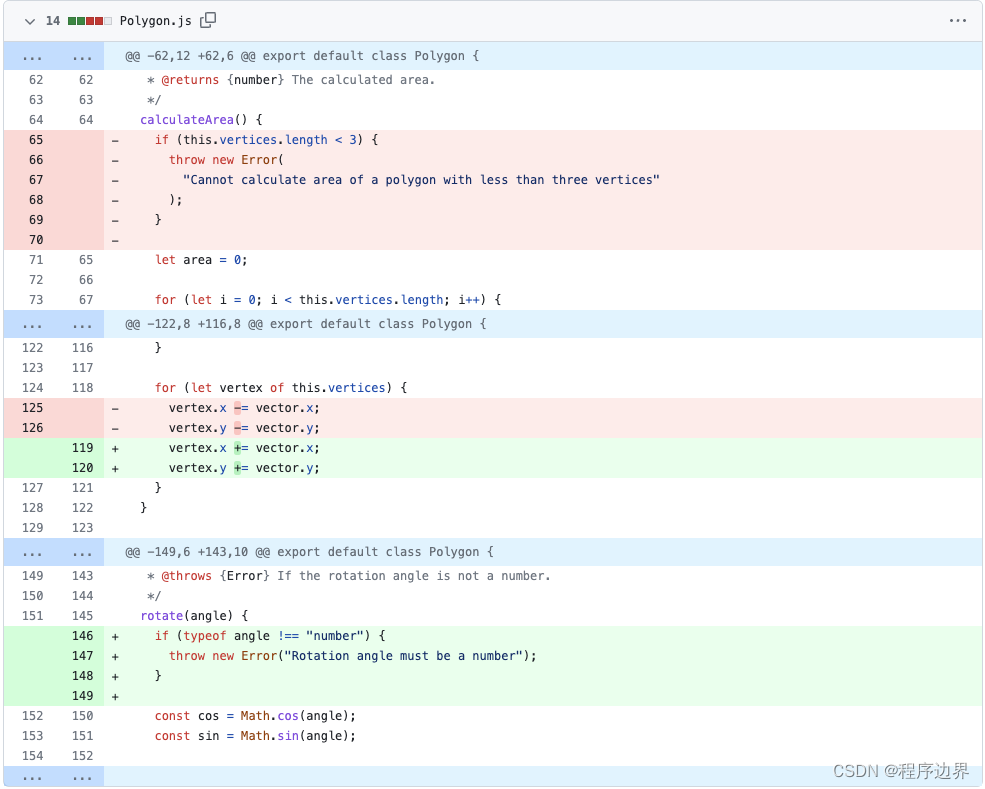Select added line number 149
Viewport: 985px width, 789px height.
[82, 697]
